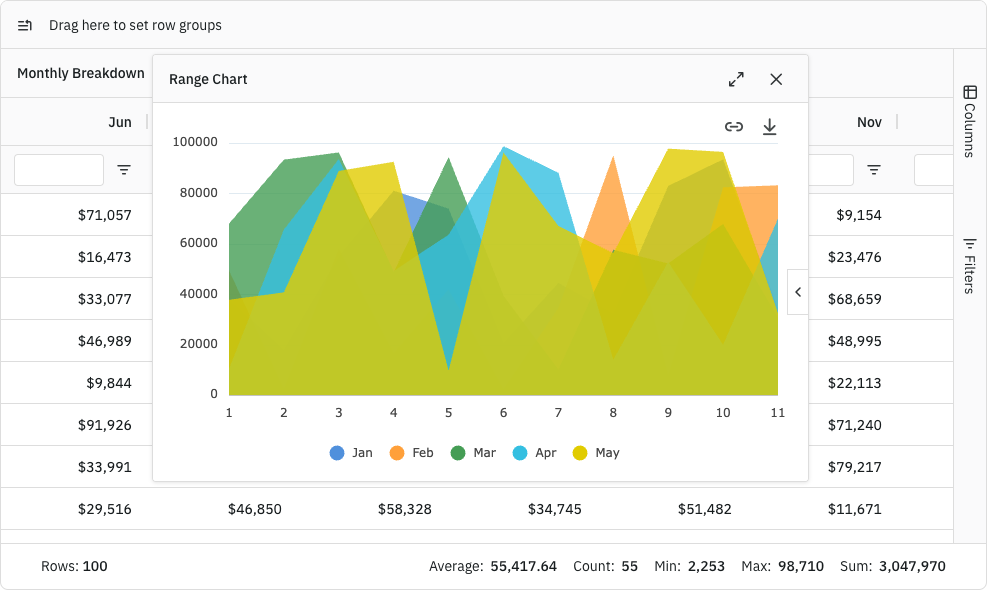987x590 pixels.
Task: Download the chart image
Action: [769, 126]
